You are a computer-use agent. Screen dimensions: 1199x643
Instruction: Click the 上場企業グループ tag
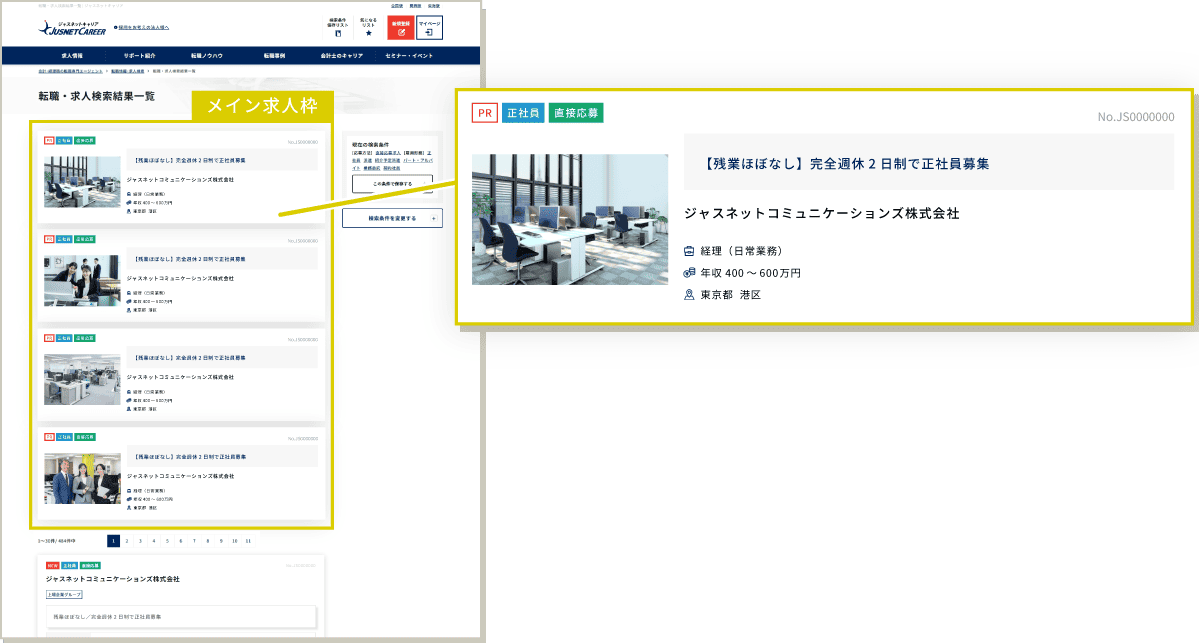(64, 594)
